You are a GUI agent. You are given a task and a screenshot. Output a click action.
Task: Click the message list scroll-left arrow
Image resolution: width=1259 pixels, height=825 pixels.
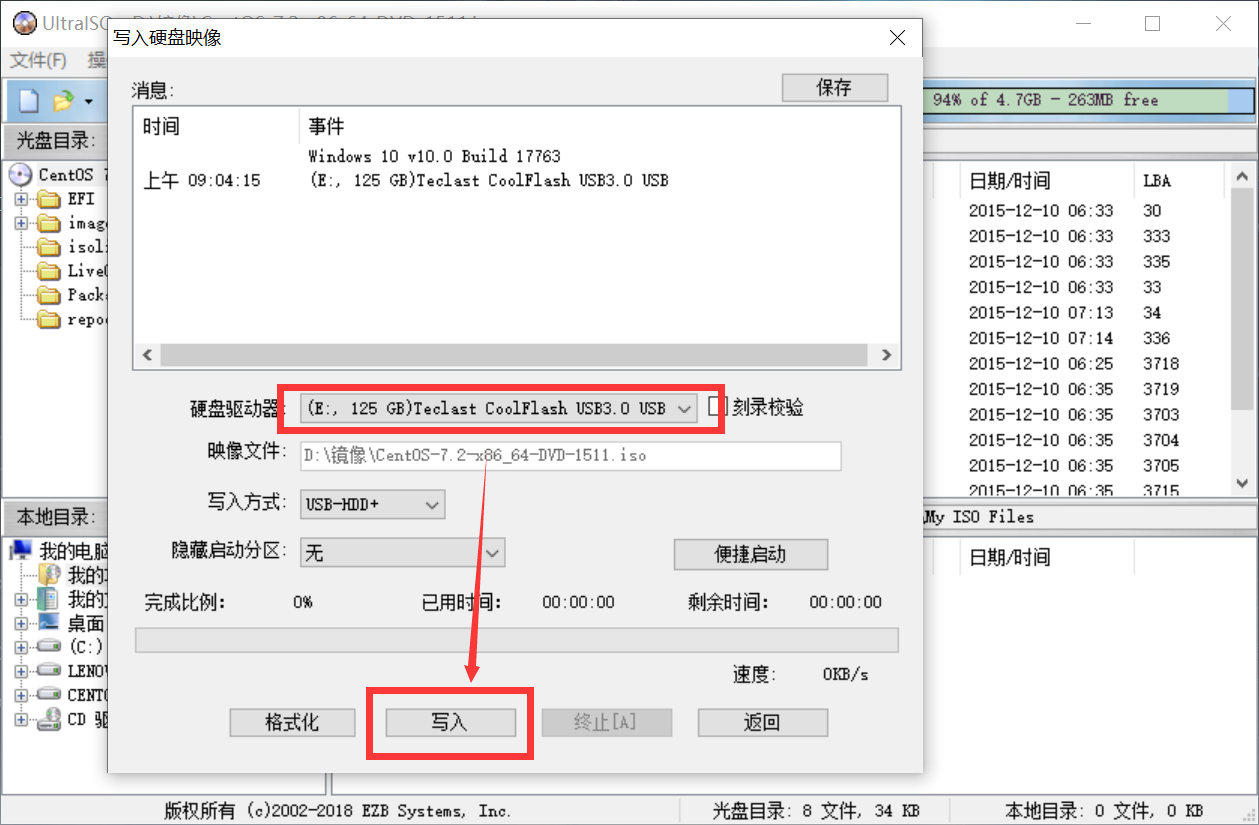click(146, 355)
